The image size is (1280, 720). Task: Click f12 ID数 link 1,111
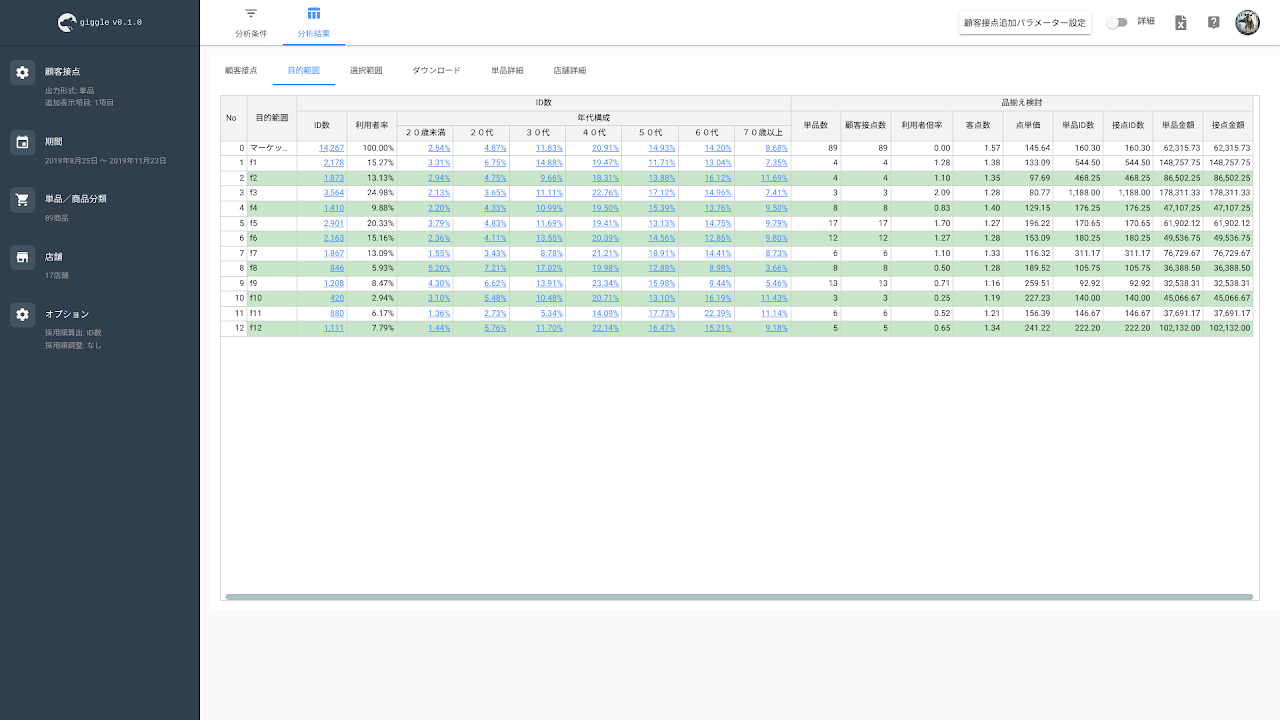click(x=334, y=328)
